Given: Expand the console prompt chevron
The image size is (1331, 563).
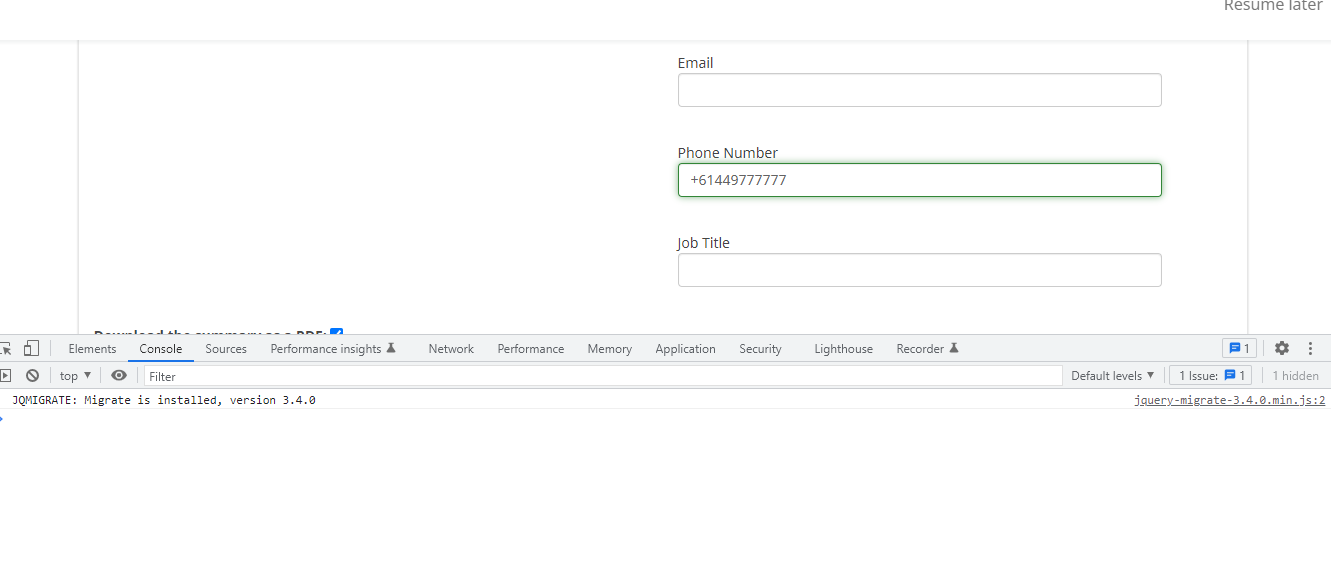Looking at the screenshot, I should point(3,418).
